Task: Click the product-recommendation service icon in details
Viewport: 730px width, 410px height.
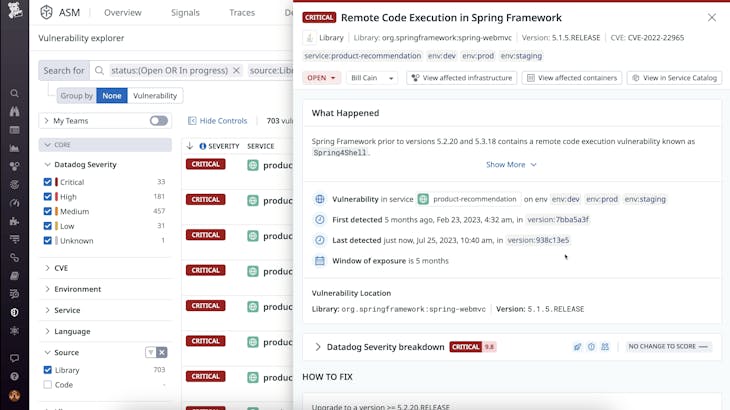Action: pyautogui.click(x=423, y=199)
